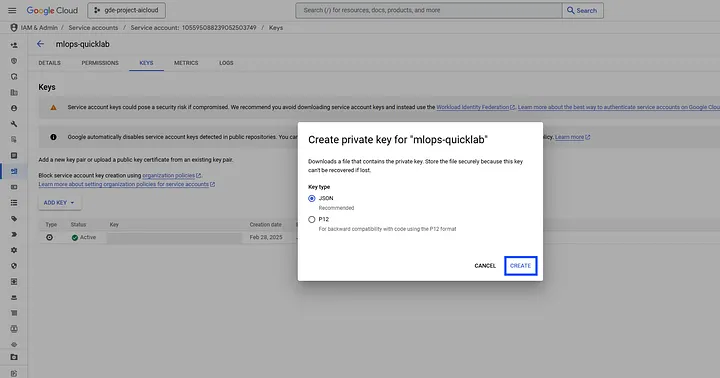
Task: Click CREATE to generate the private key
Action: click(x=520, y=266)
